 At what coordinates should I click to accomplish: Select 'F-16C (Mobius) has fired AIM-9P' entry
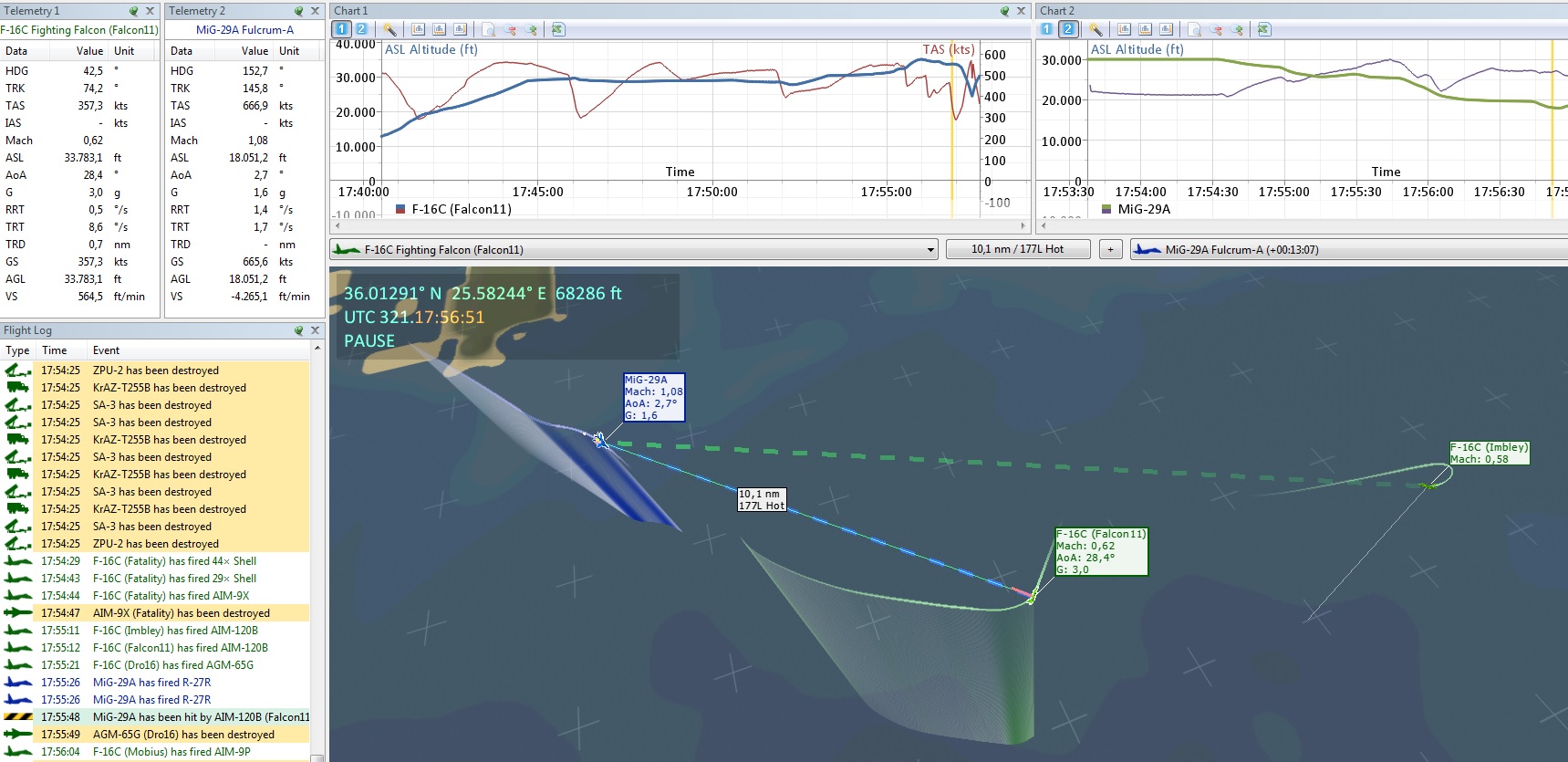coord(155,752)
